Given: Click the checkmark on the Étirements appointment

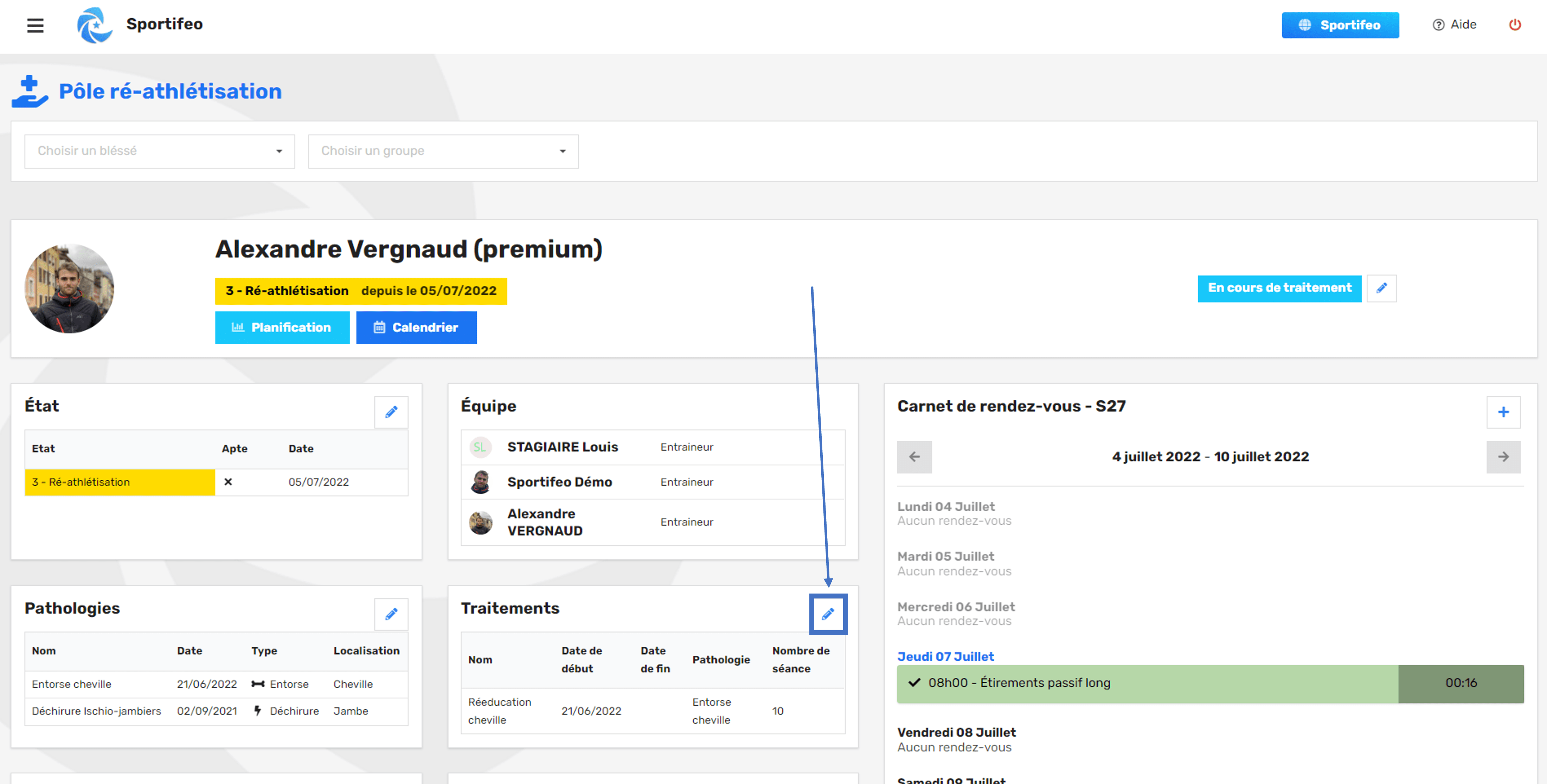Looking at the screenshot, I should pyautogui.click(x=914, y=683).
